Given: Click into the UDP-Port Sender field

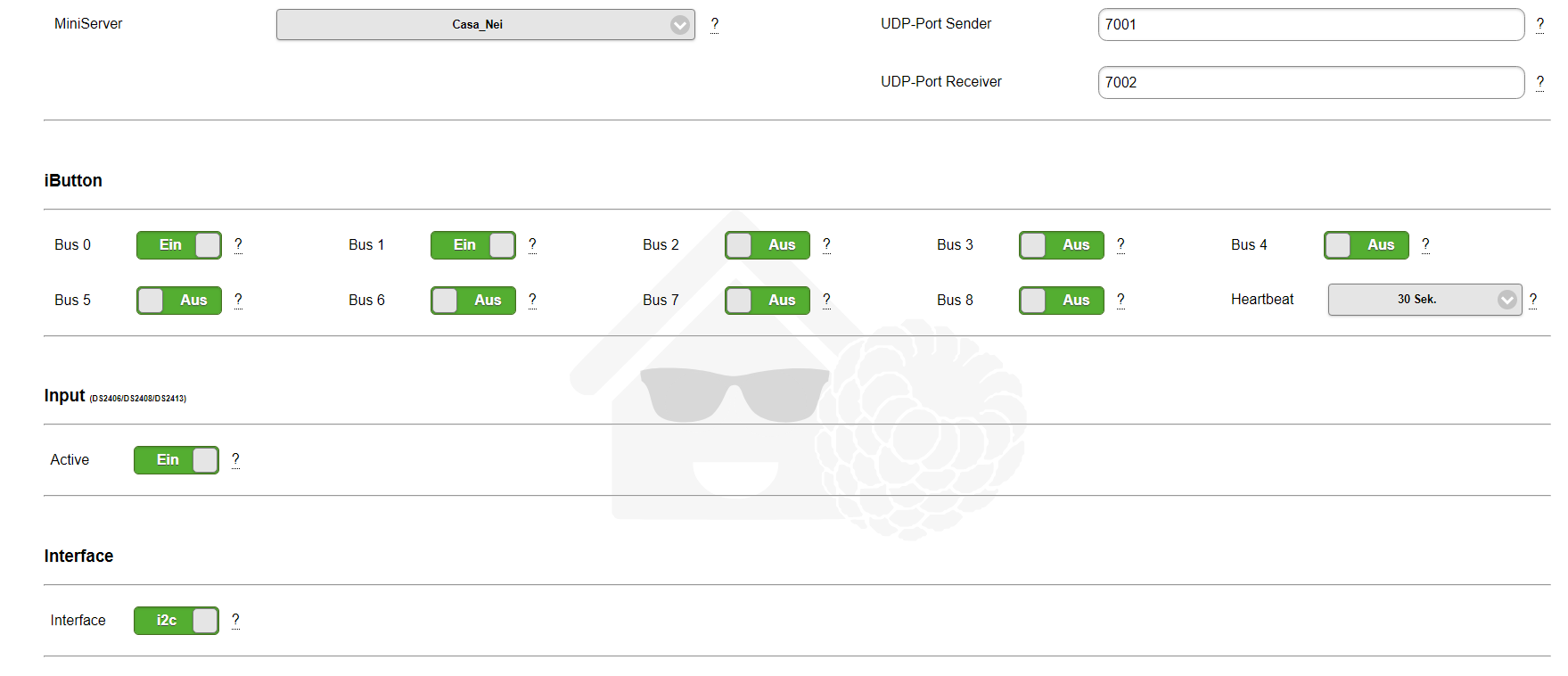Looking at the screenshot, I should tap(1310, 25).
